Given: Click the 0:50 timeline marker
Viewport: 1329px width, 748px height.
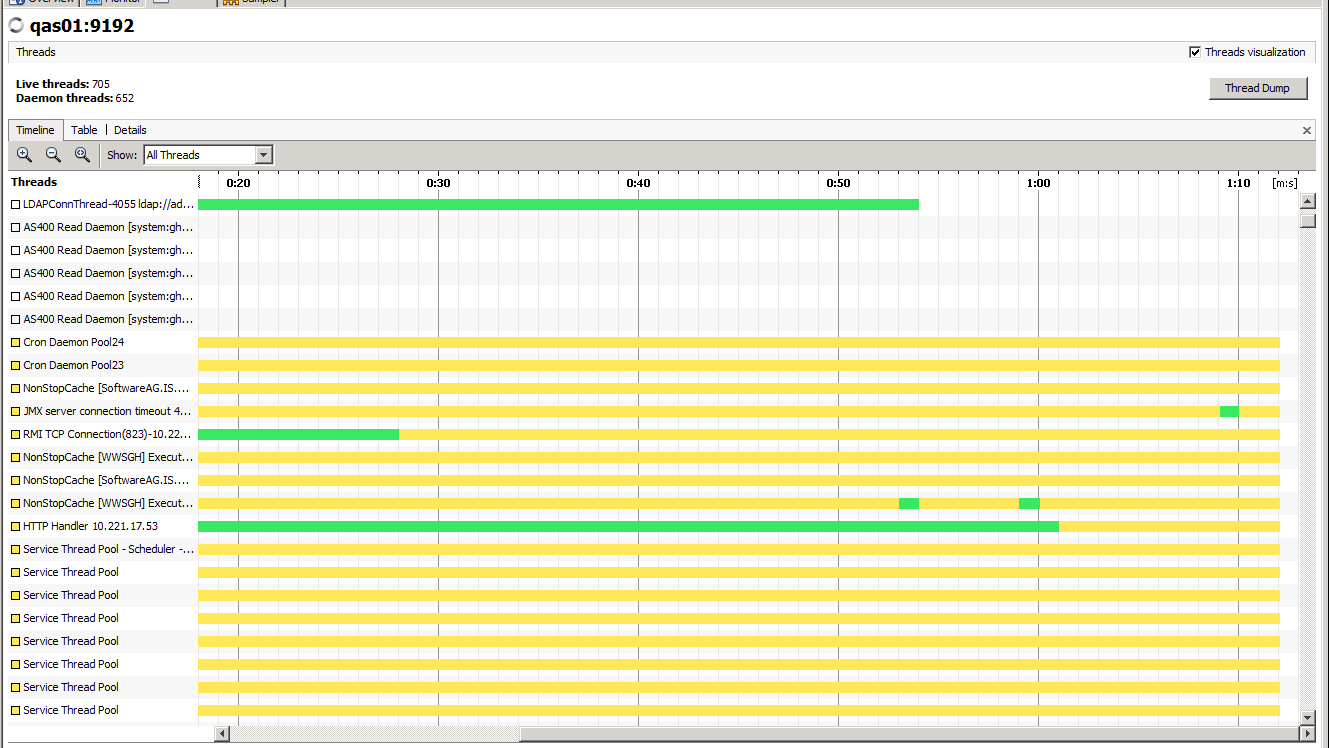Looking at the screenshot, I should tap(838, 183).
